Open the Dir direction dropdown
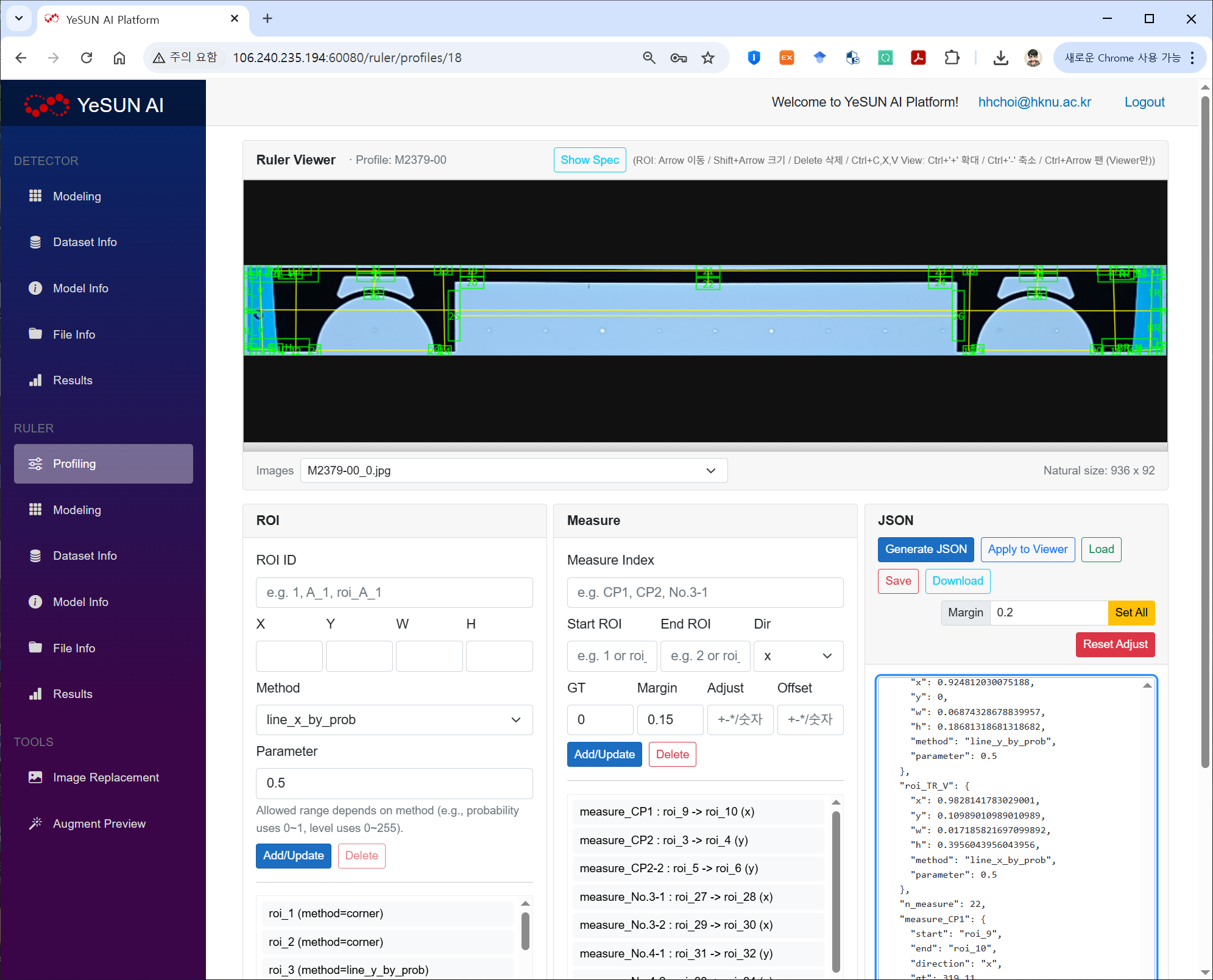Image resolution: width=1213 pixels, height=980 pixels. [x=798, y=656]
